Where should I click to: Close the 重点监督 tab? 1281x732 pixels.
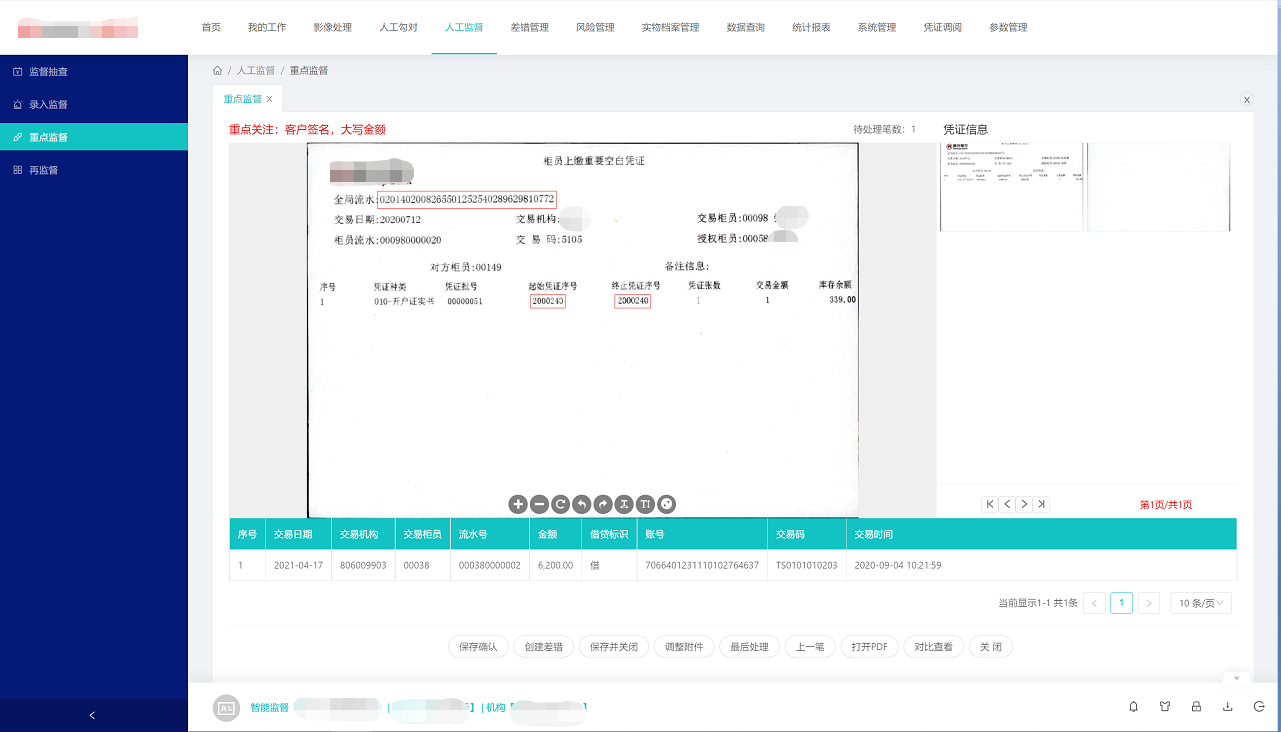coord(269,99)
